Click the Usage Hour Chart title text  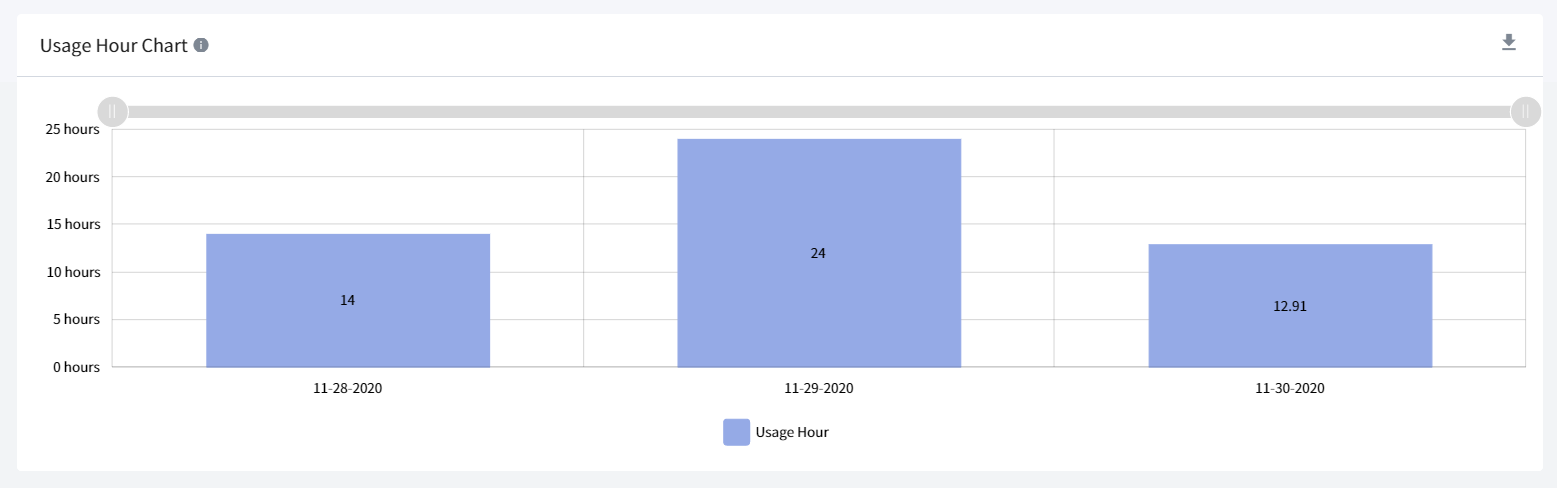[114, 45]
